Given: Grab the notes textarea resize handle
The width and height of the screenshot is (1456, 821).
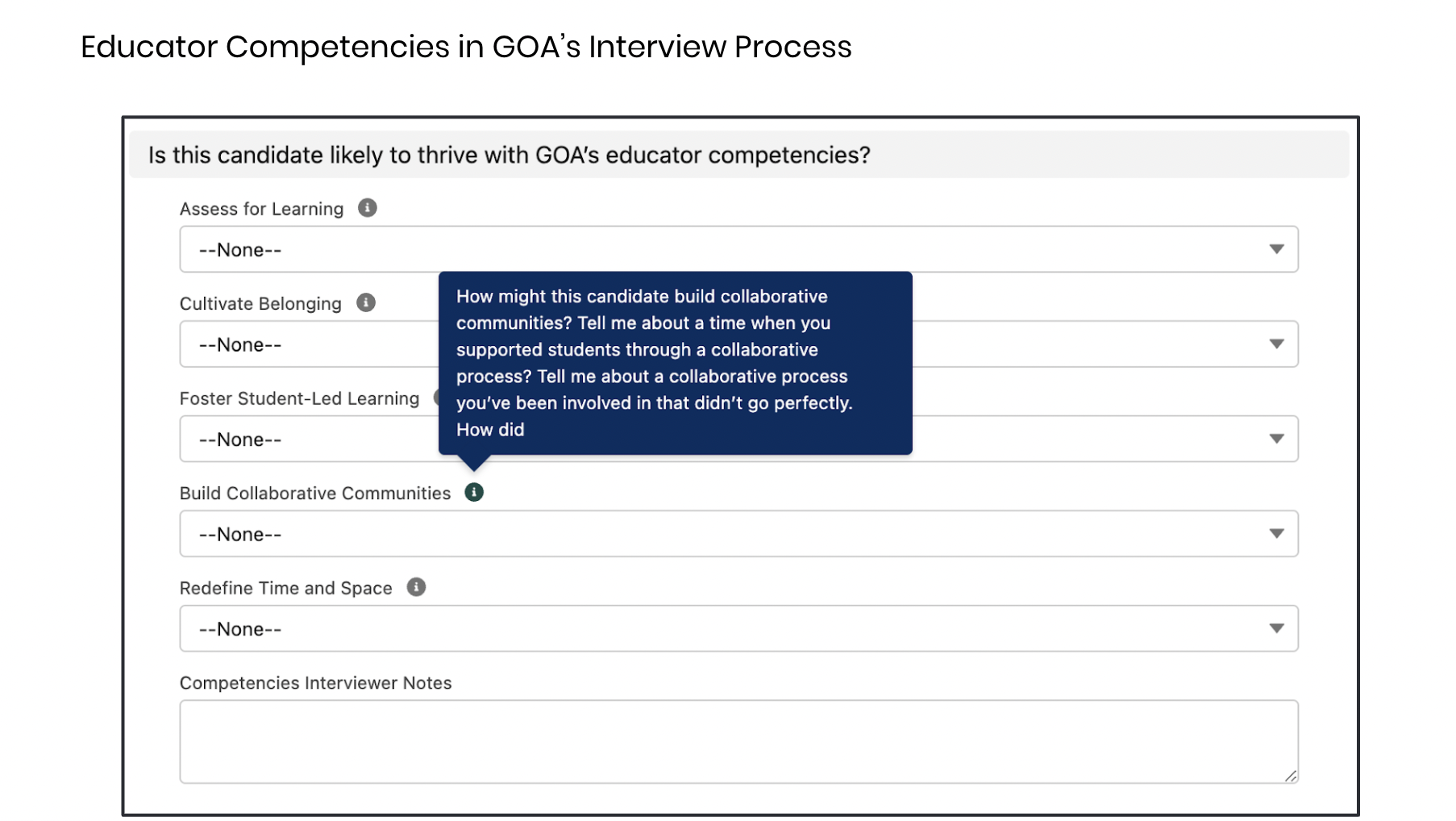Looking at the screenshot, I should 1290,776.
